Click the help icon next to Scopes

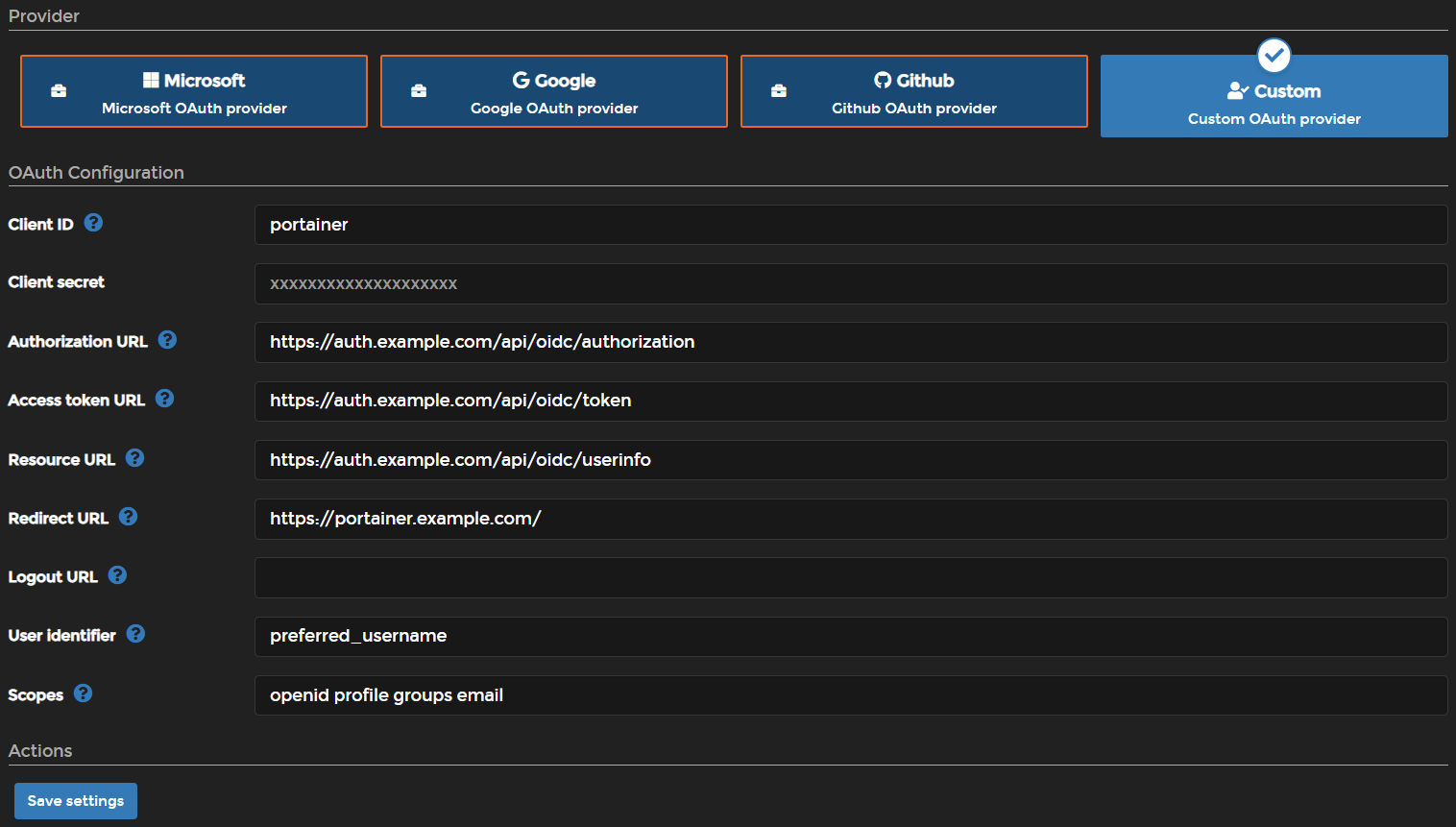(84, 693)
